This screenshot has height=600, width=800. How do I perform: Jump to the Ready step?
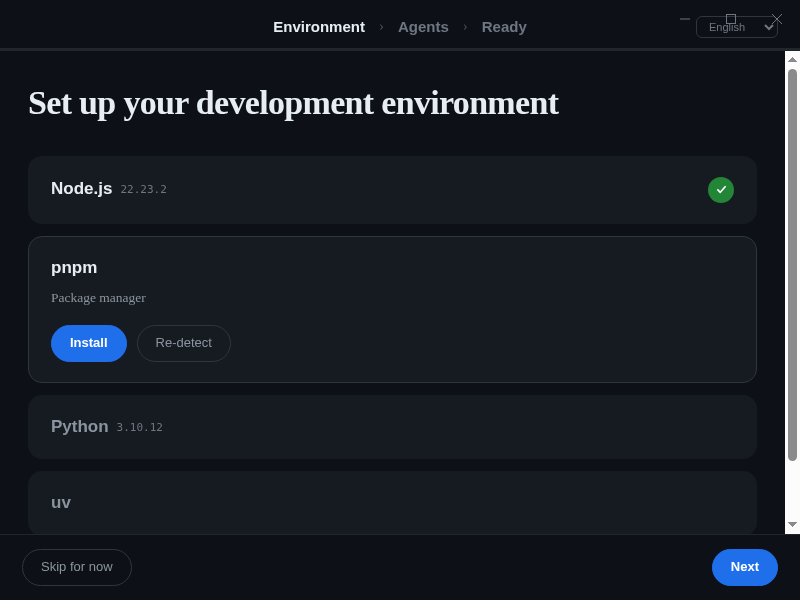point(504,27)
